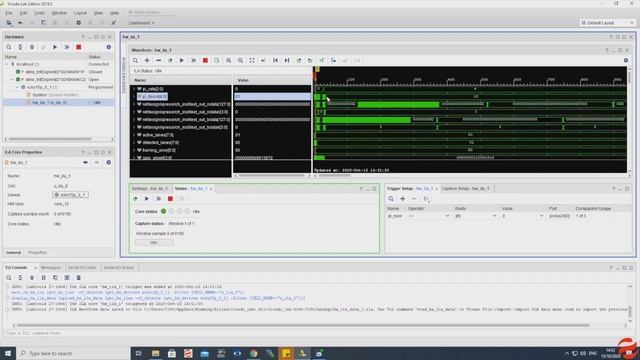Open the Tools menu
Image resolution: width=640 pixels, height=360 pixels.
point(39,13)
